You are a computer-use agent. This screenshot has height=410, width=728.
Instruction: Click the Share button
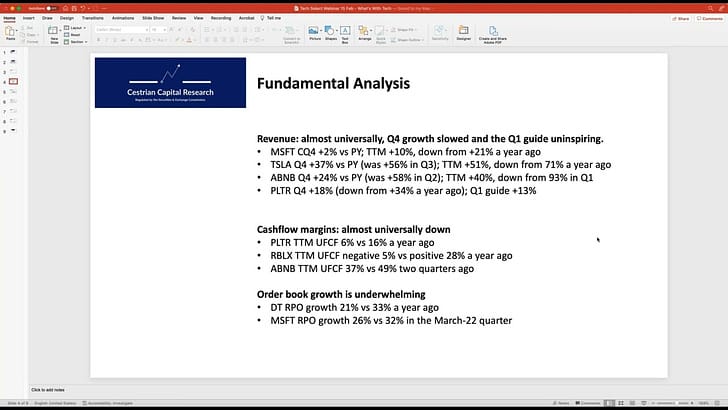[x=681, y=19]
